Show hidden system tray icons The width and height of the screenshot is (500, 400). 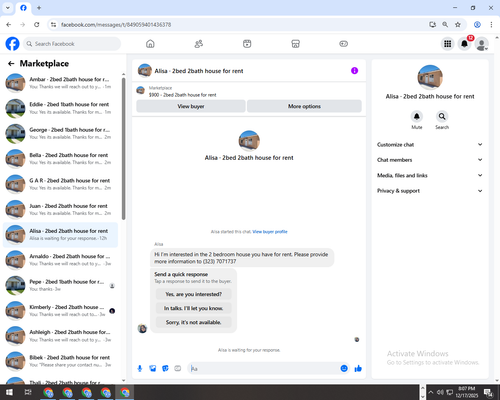pos(431,392)
